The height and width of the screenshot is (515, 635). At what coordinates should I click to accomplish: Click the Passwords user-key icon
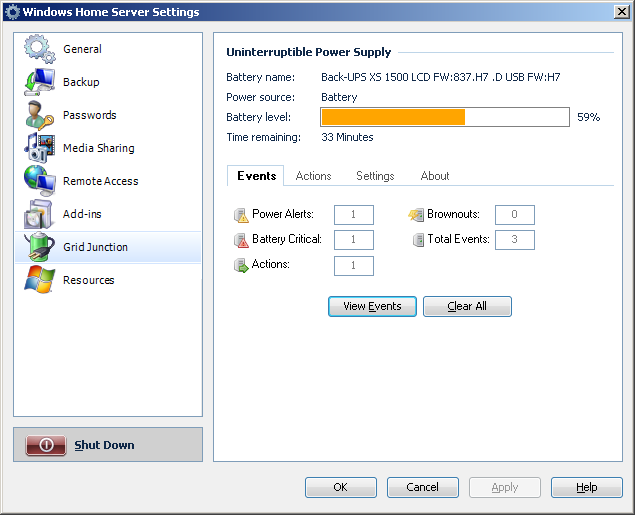pos(39,115)
